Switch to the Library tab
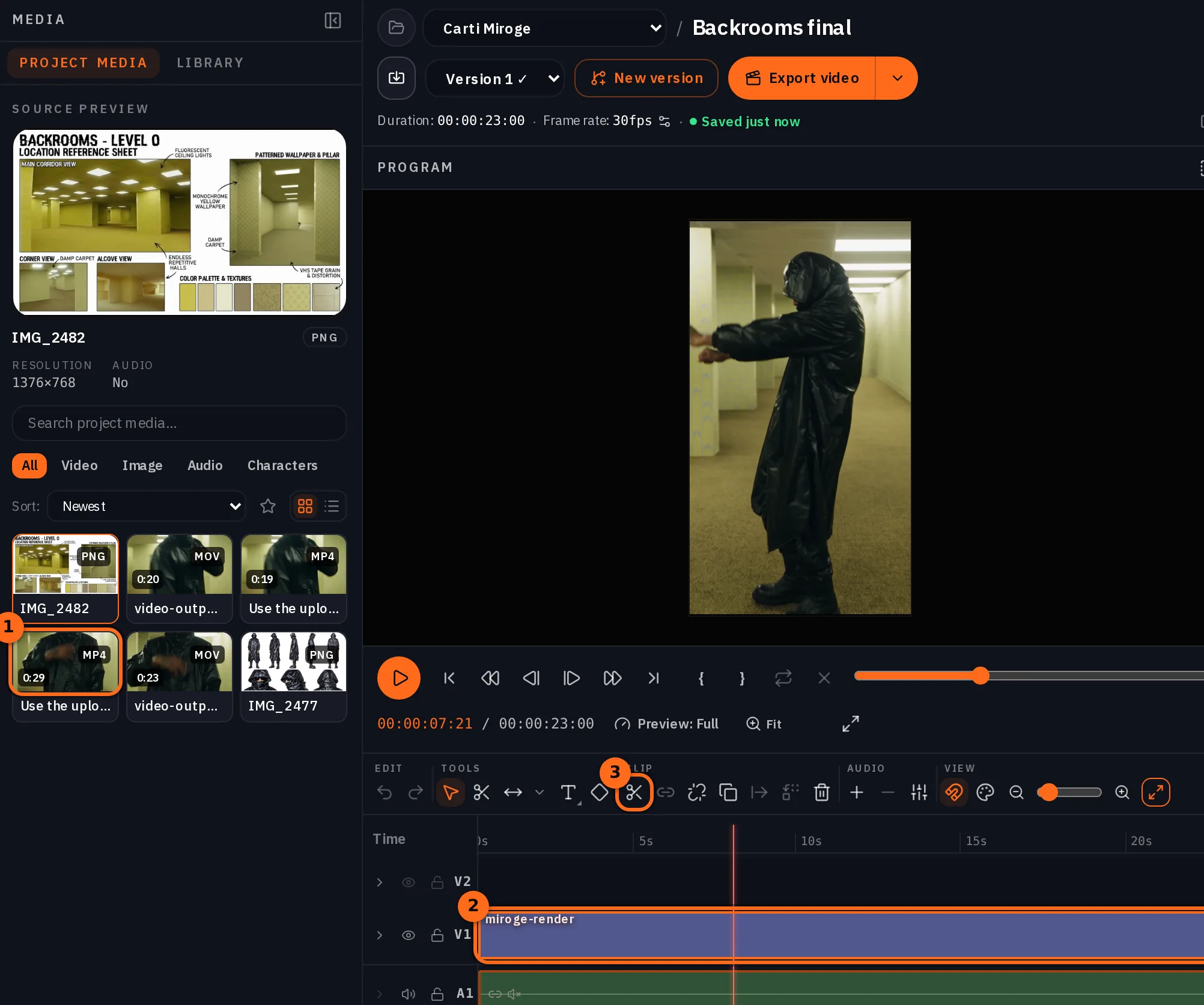Screen dimensions: 1204x1005 210,63
